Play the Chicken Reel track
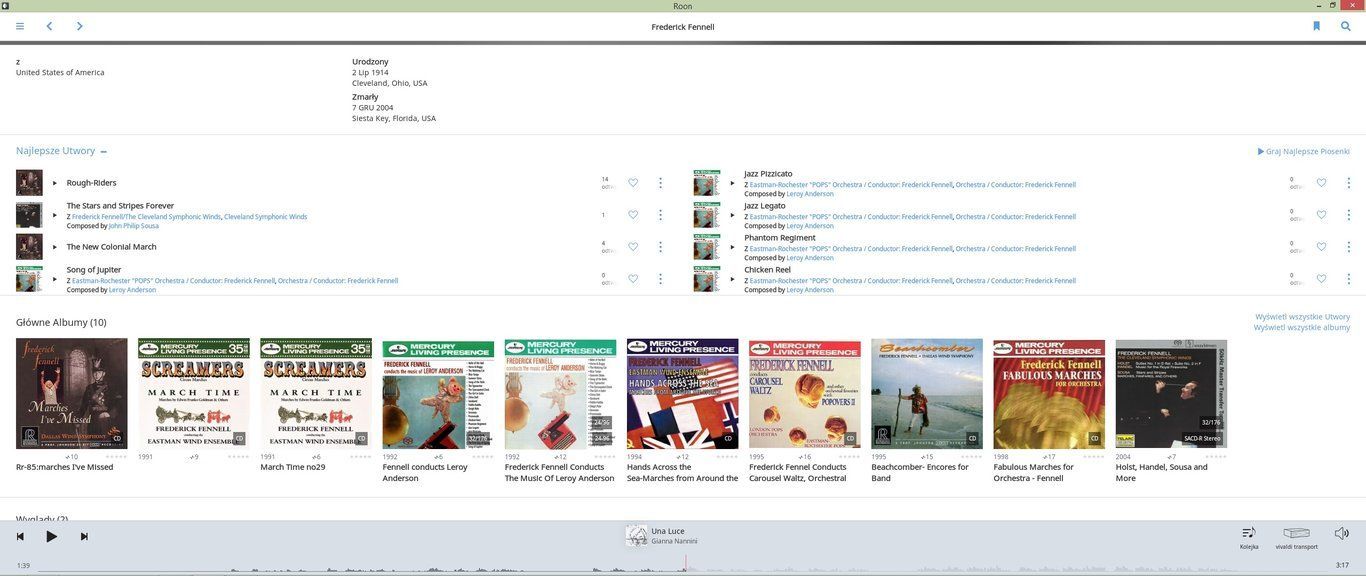This screenshot has width=1366, height=576. tap(732, 279)
